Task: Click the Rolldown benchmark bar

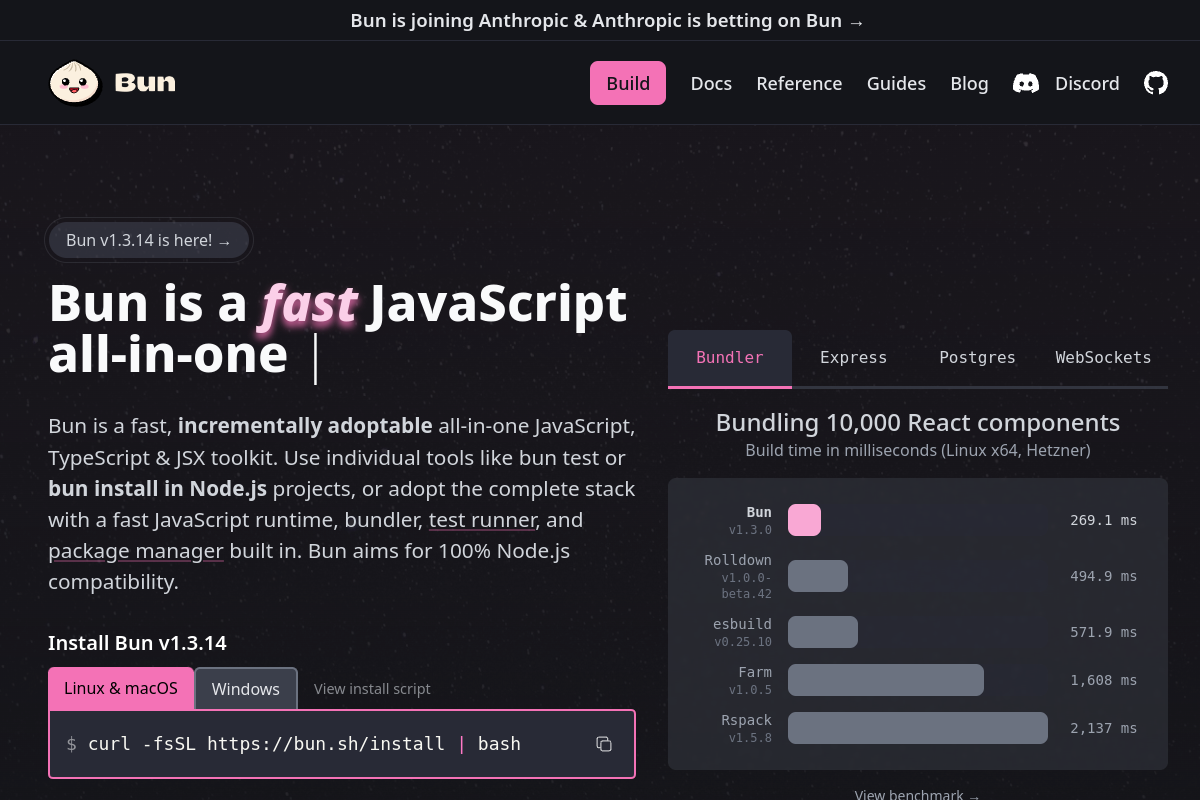Action: pyautogui.click(x=818, y=576)
